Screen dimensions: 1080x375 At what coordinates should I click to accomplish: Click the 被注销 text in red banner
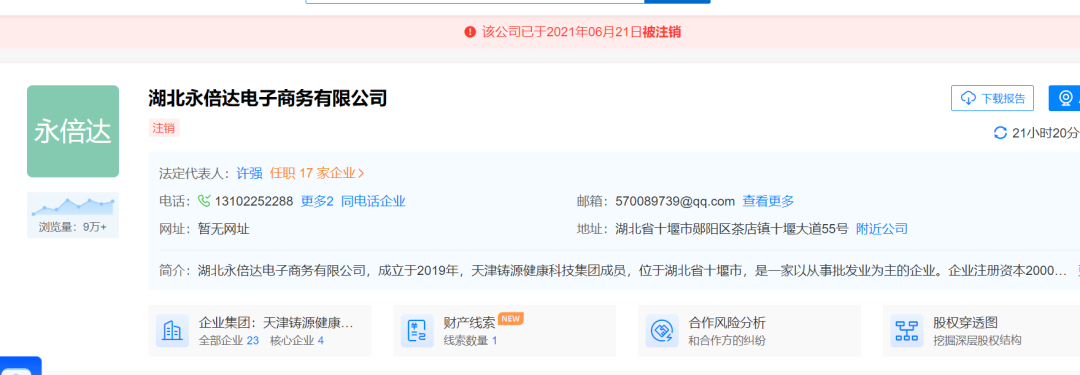[662, 32]
